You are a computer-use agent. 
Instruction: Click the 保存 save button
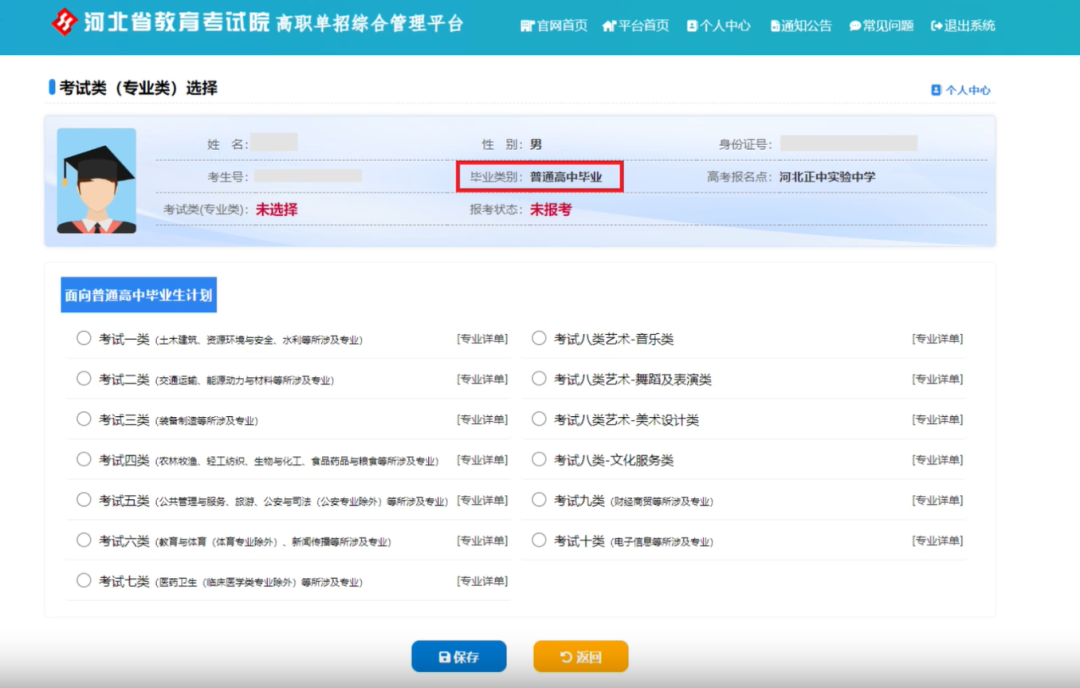tap(459, 656)
